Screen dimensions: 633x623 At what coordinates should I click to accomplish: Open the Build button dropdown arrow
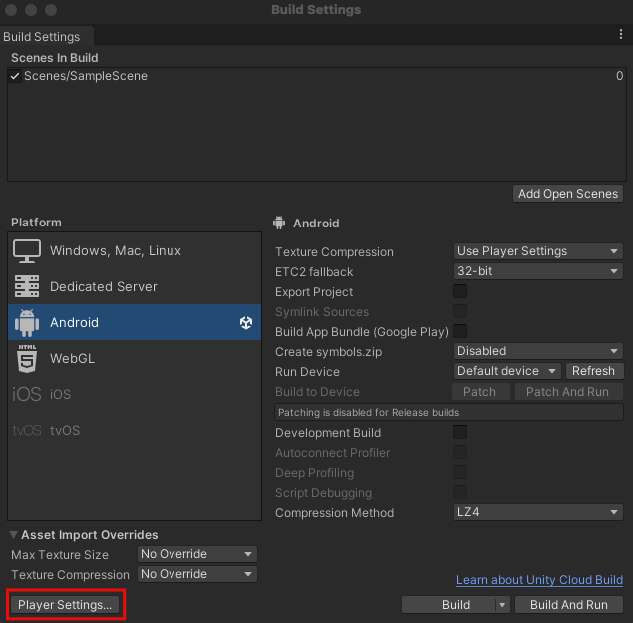[x=502, y=605]
